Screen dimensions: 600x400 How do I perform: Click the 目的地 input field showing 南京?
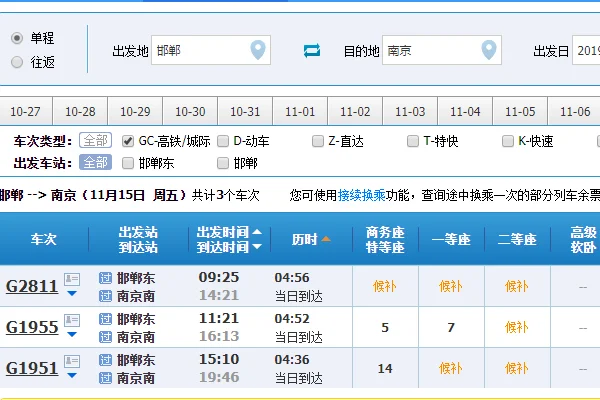click(x=442, y=50)
